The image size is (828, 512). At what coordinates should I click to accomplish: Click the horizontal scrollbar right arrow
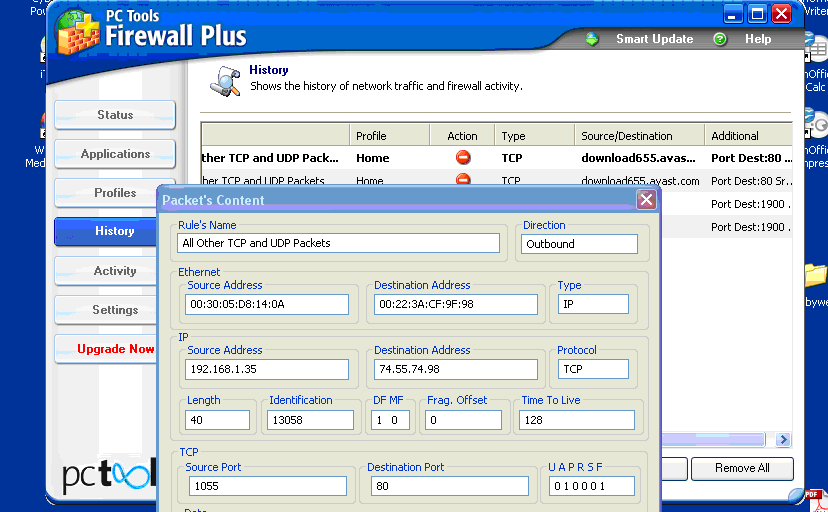783,440
